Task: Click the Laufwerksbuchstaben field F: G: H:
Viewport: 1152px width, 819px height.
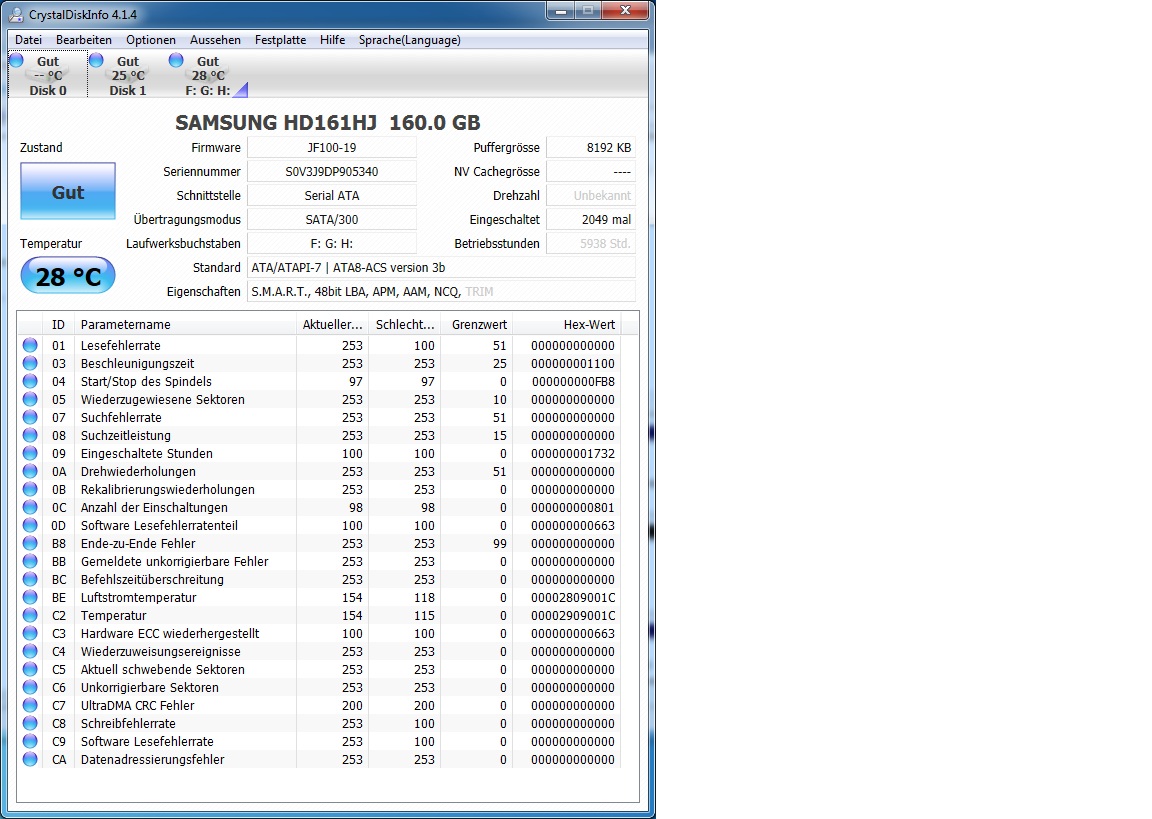Action: (x=332, y=243)
